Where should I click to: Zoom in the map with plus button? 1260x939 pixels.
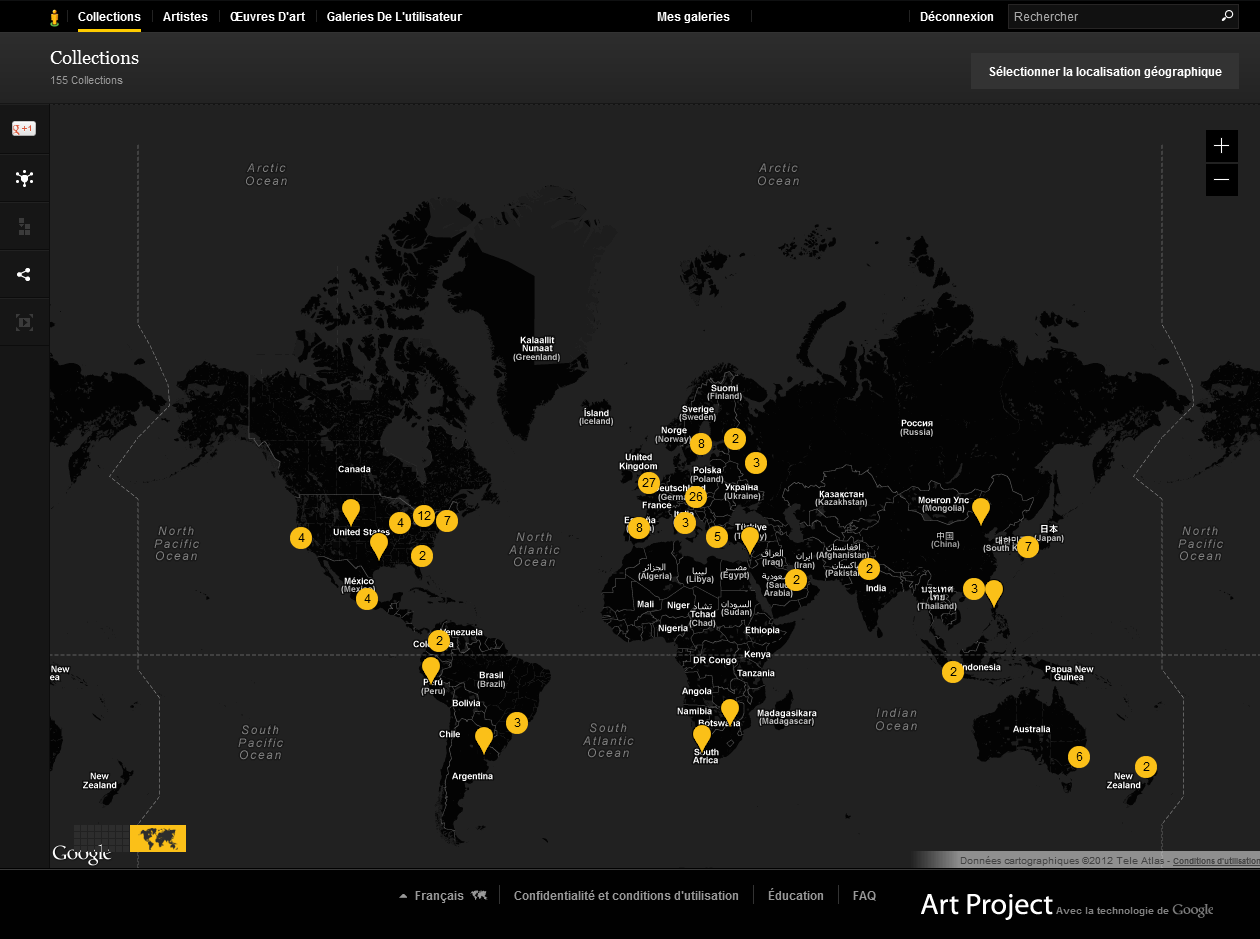[1222, 146]
